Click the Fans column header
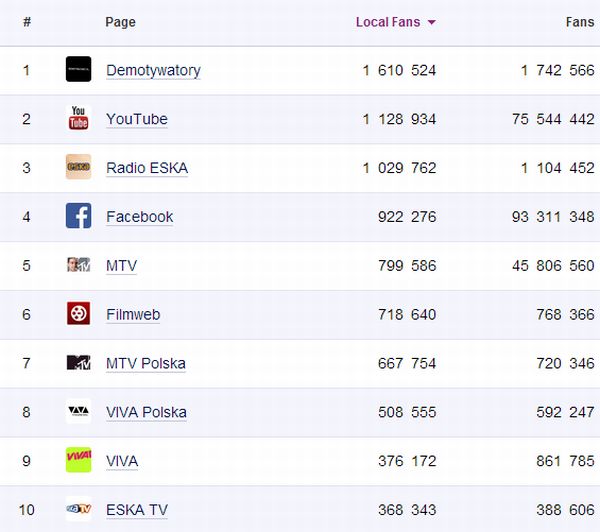 579,22
